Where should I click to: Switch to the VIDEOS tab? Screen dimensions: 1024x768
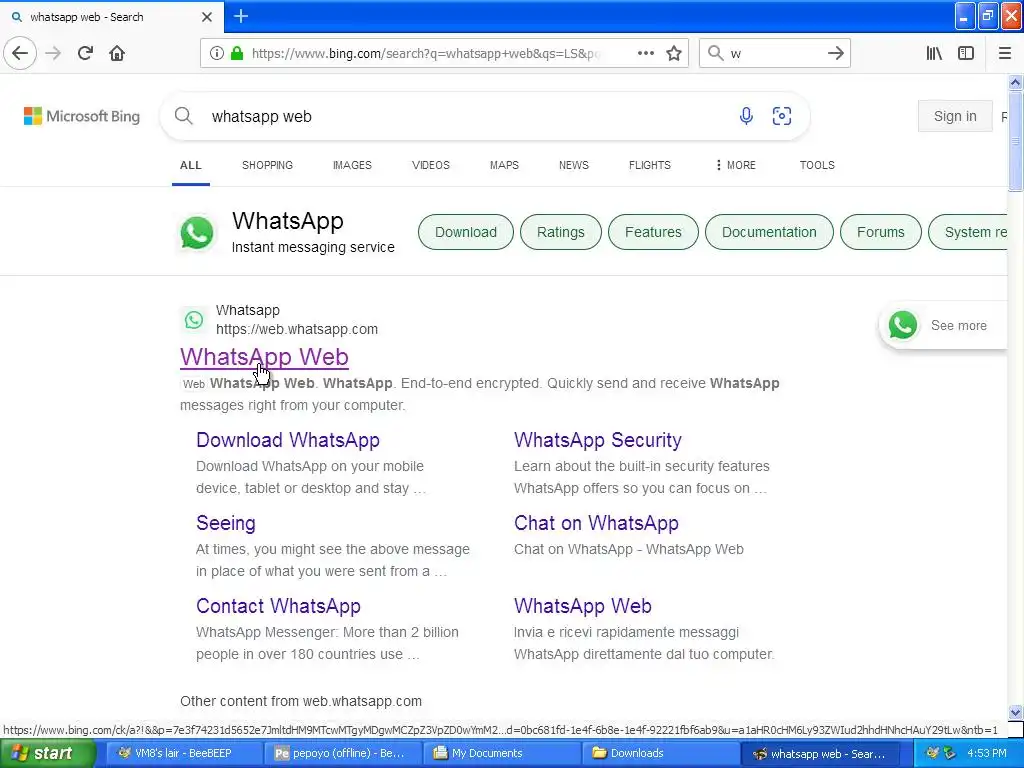pyautogui.click(x=430, y=165)
